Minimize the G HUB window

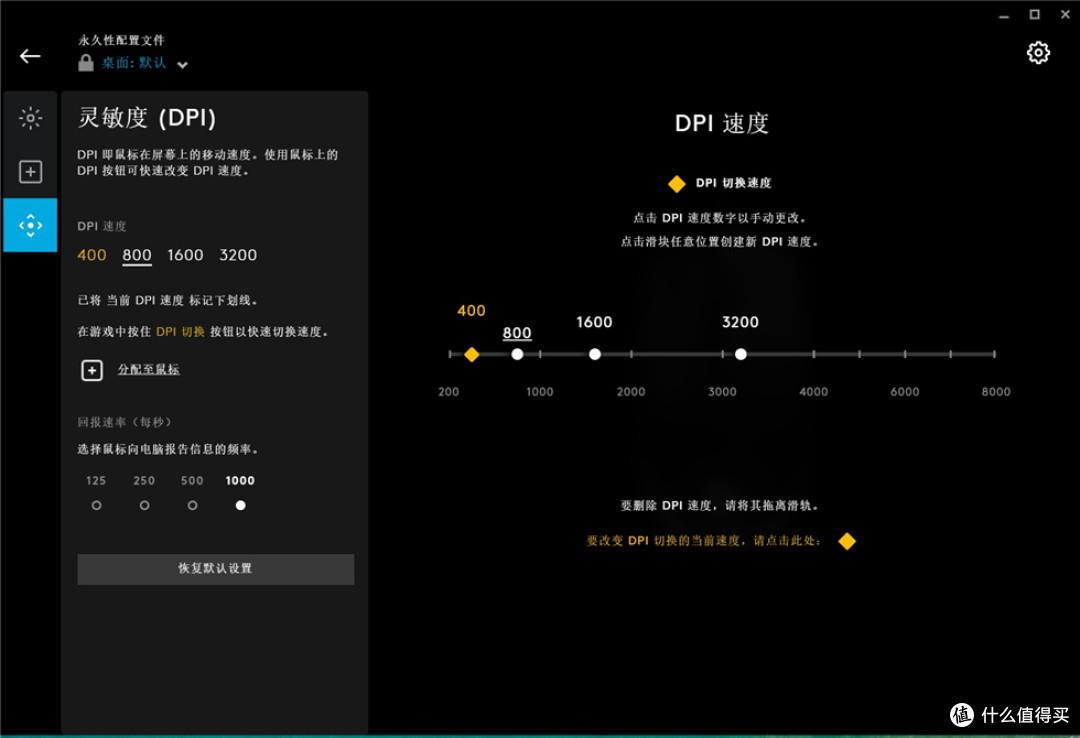click(x=1004, y=15)
